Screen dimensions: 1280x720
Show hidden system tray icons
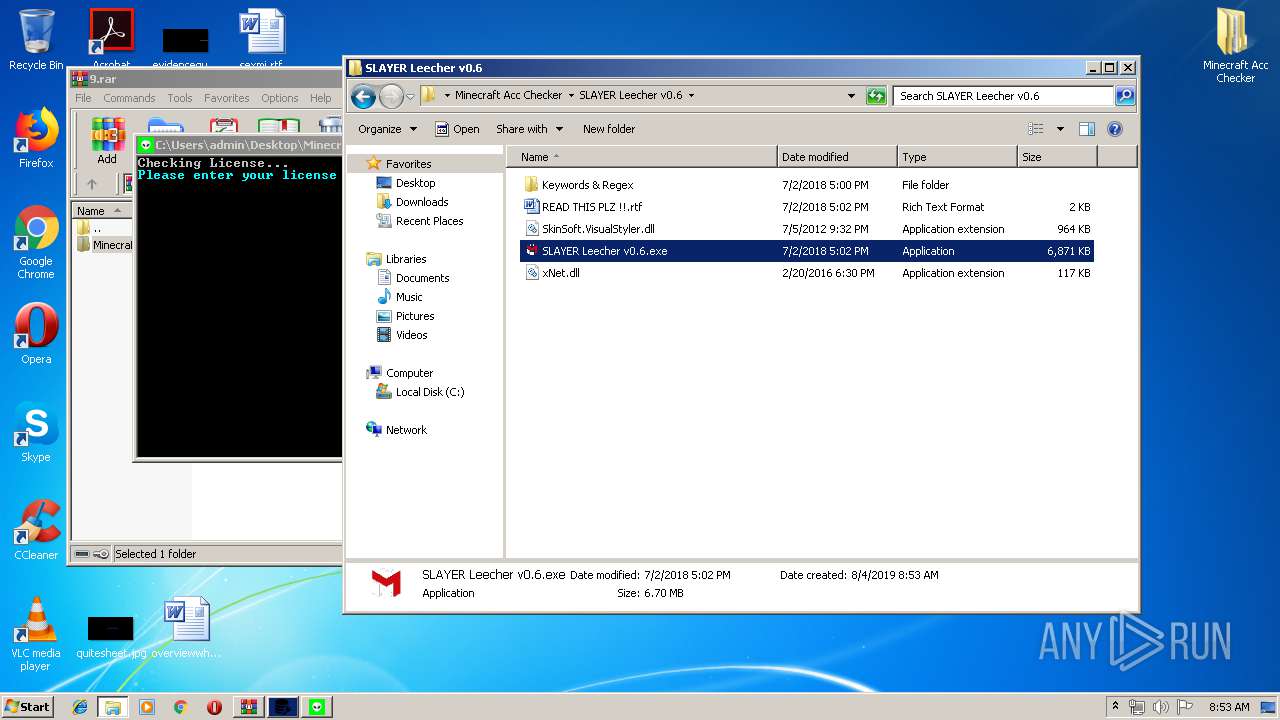click(x=1115, y=707)
